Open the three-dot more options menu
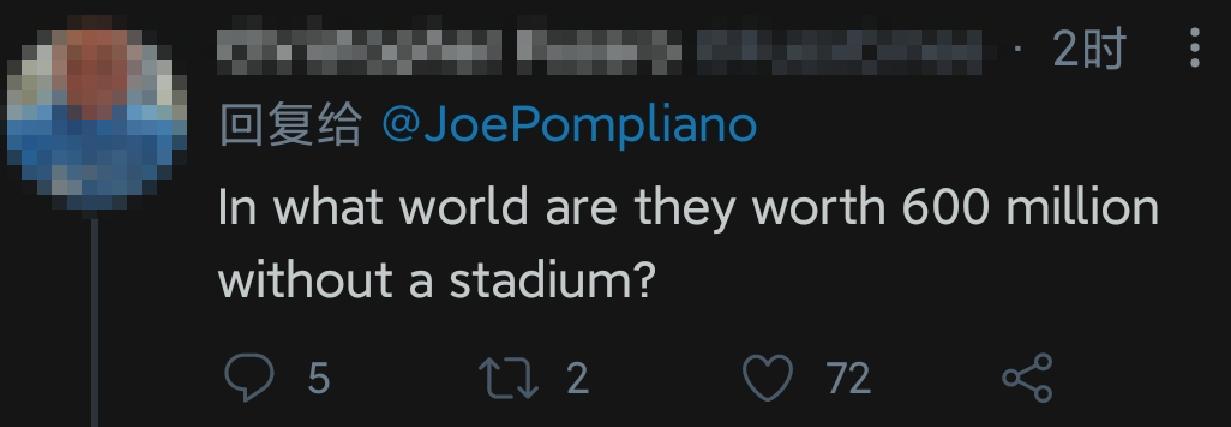Viewport: 1231px width, 427px height. [x=1194, y=48]
